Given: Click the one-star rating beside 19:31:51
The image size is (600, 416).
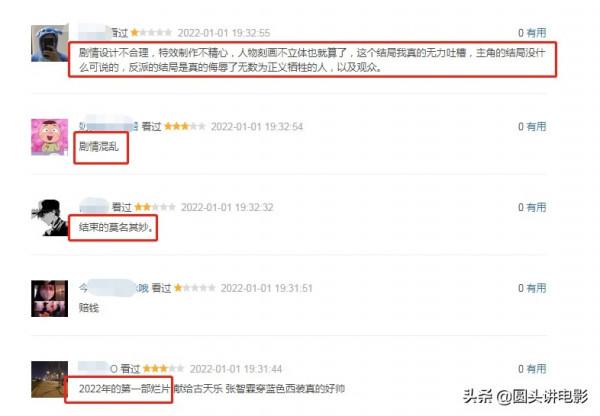Looking at the screenshot, I should pos(195,288).
